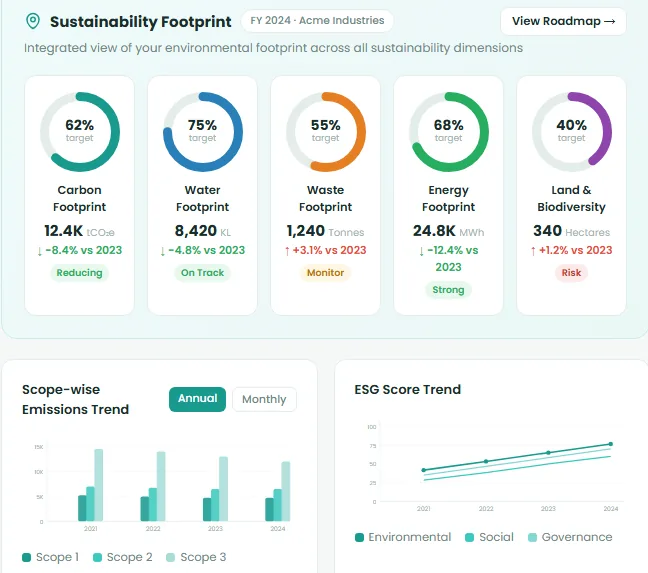Screen dimensions: 648x573
Task: Click the Risk status badge
Action: (x=571, y=273)
